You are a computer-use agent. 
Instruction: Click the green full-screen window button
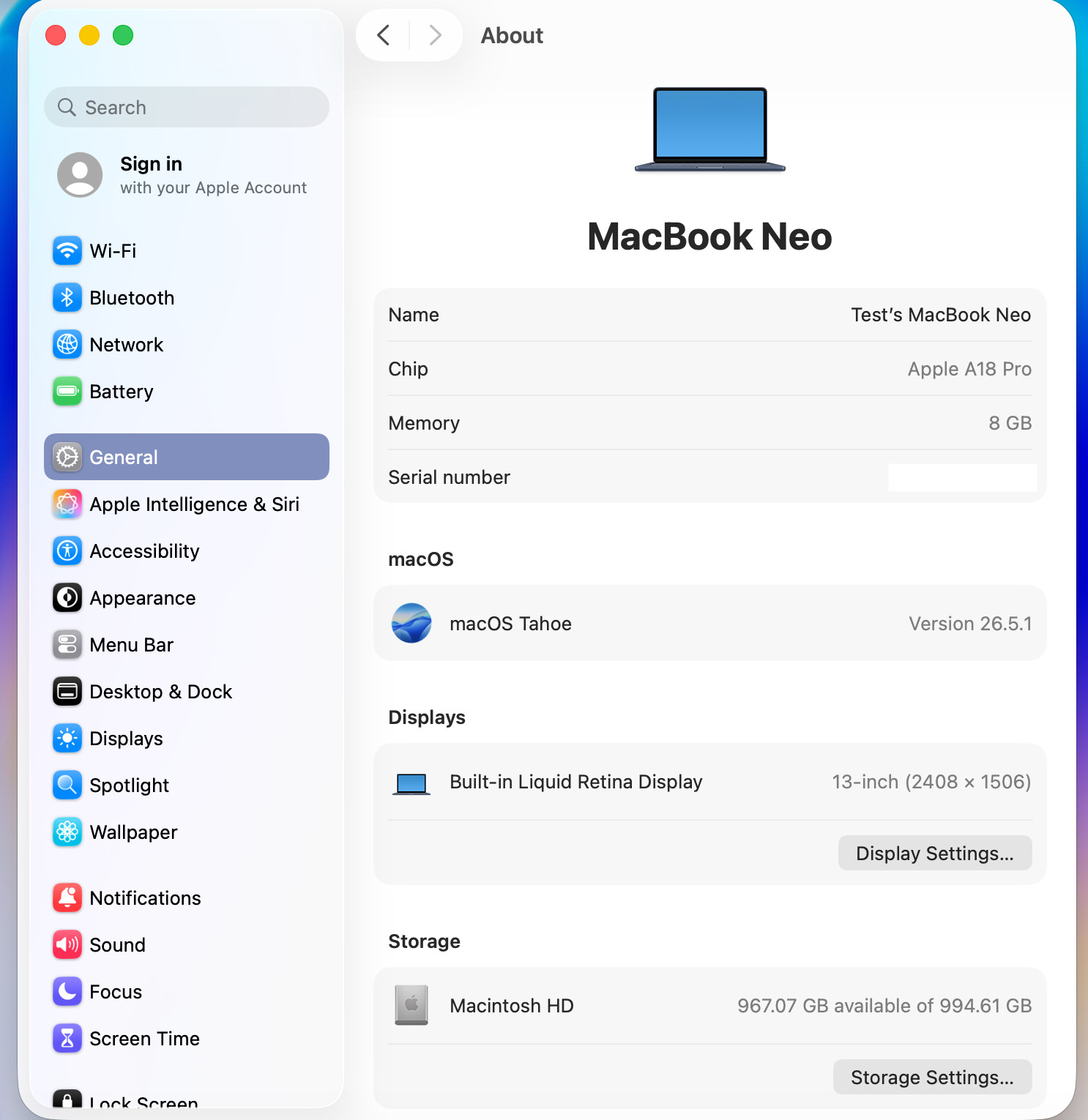tap(123, 35)
